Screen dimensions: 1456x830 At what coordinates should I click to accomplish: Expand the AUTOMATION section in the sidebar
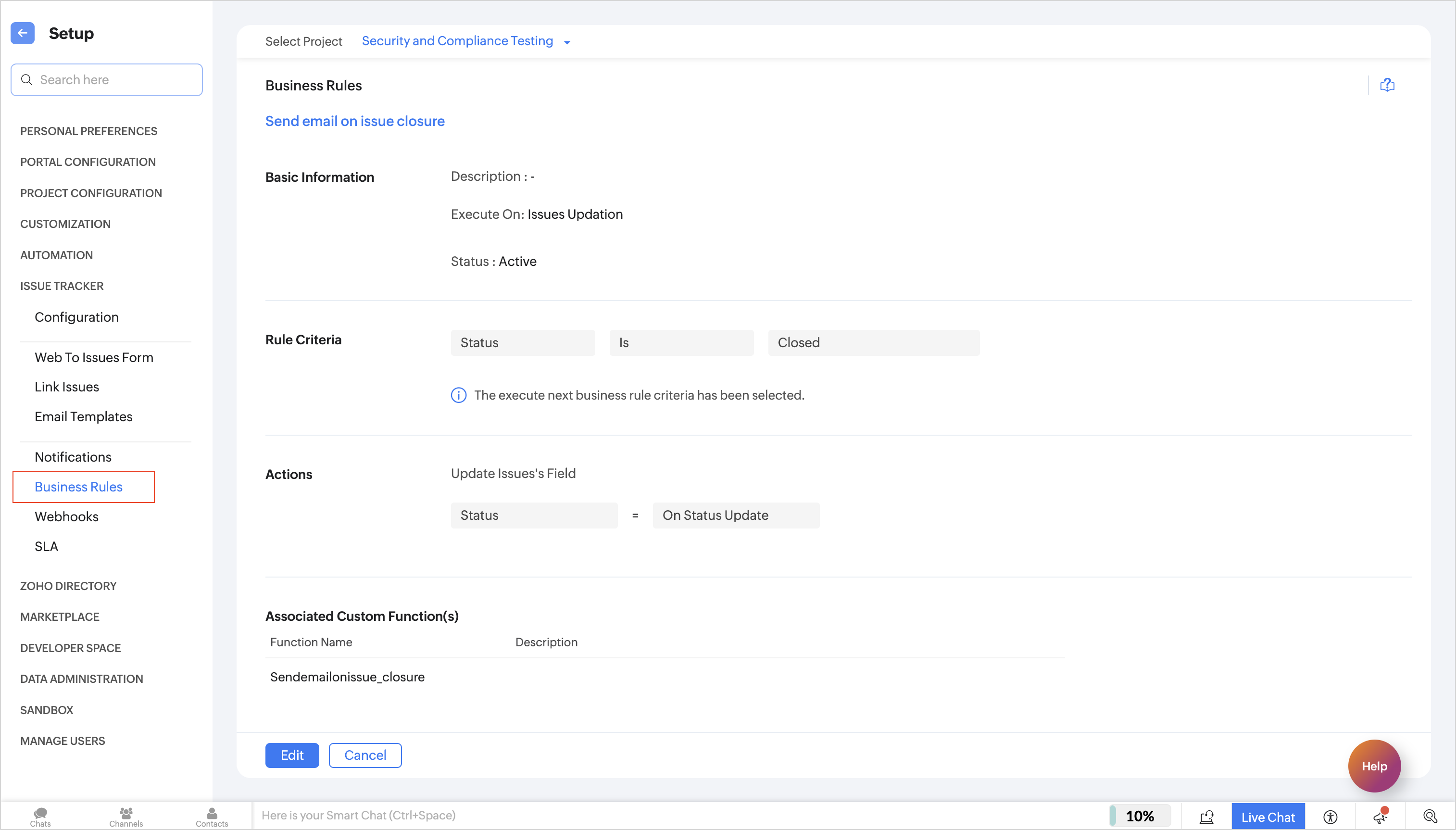[x=56, y=255]
